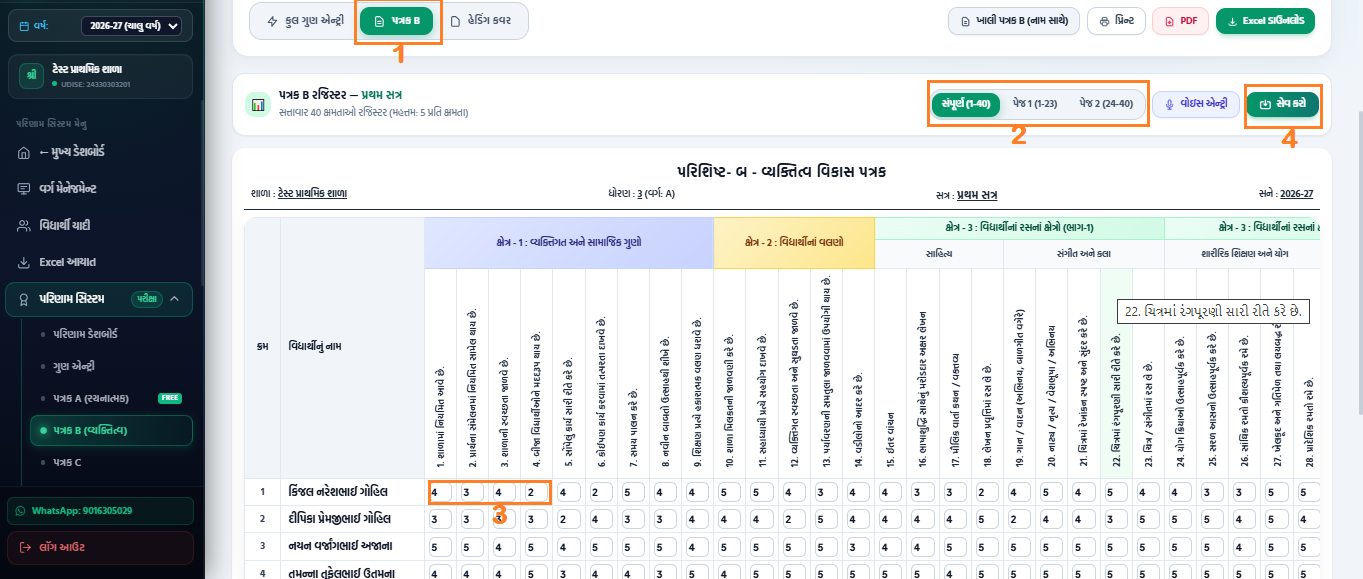Screen dimensions: 1363x579
Task: Click the વિદ્યાર્થી યાદી people icon
Action: pos(24,226)
